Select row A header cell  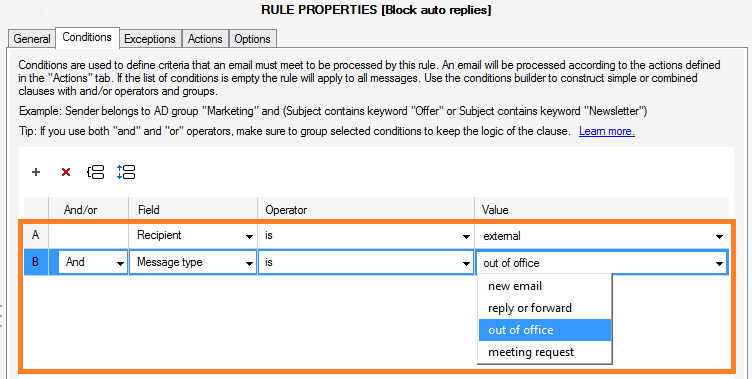pos(35,236)
